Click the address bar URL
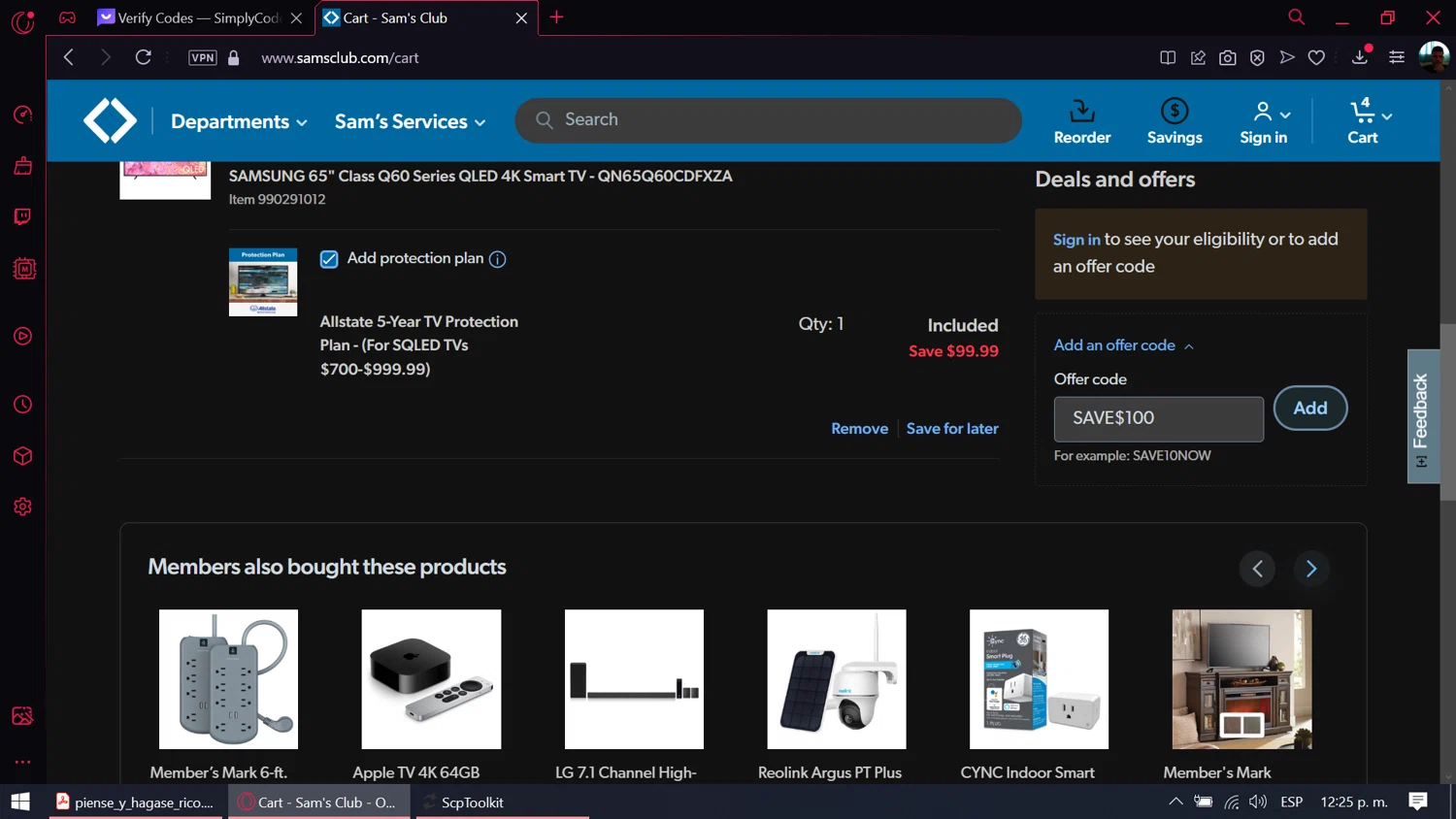Image resolution: width=1456 pixels, height=819 pixels. coord(340,57)
